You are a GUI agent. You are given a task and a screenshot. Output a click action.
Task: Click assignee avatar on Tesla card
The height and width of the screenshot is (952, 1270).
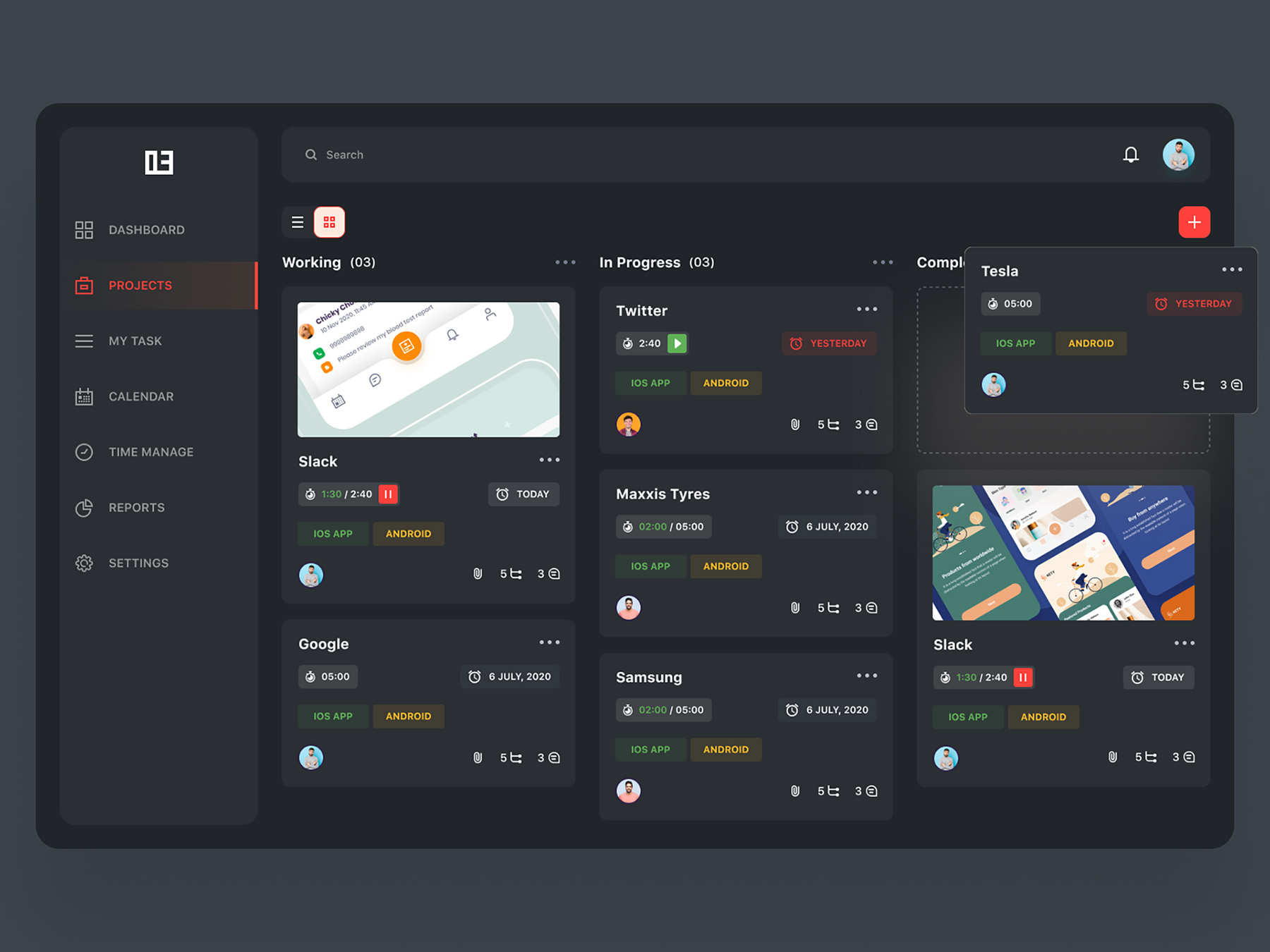tap(993, 385)
